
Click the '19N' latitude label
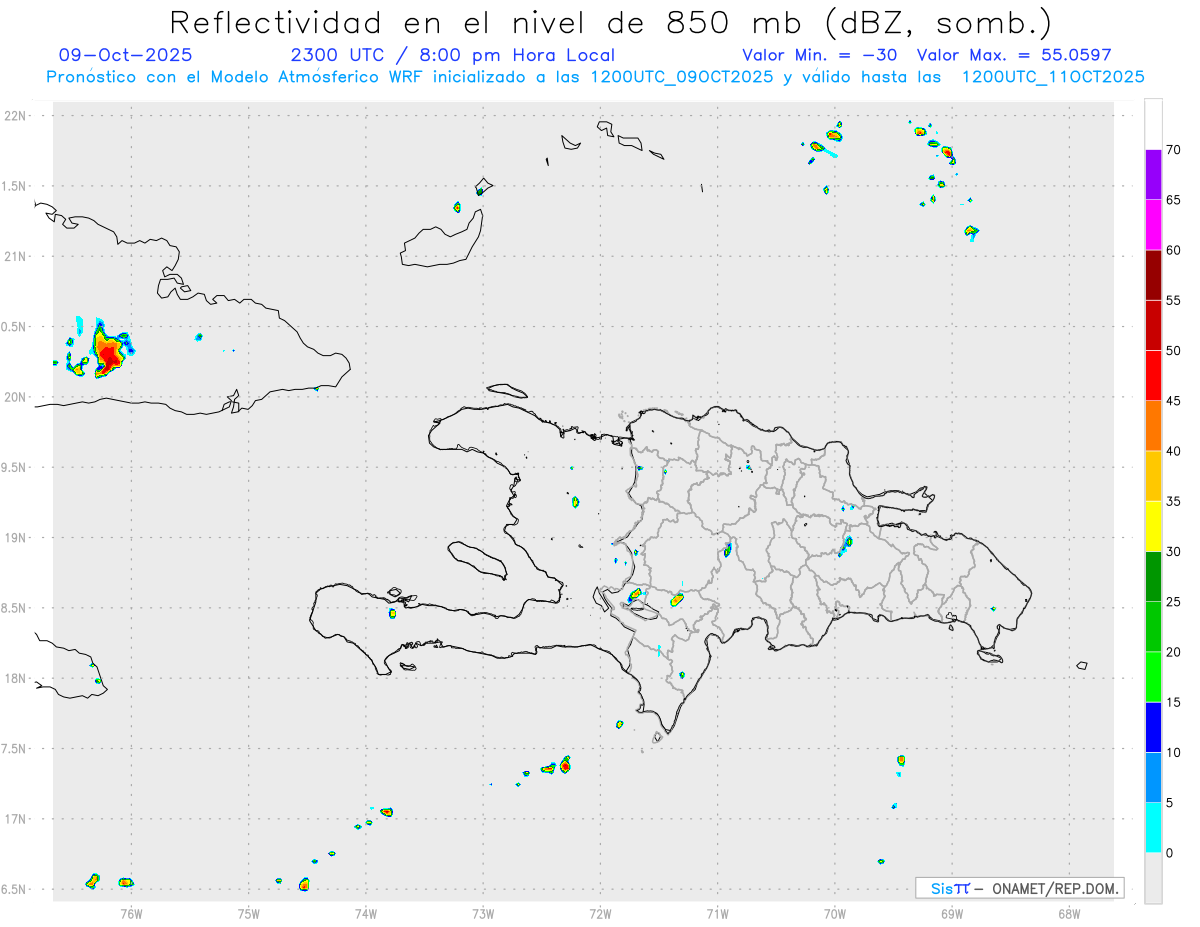[x=15, y=538]
